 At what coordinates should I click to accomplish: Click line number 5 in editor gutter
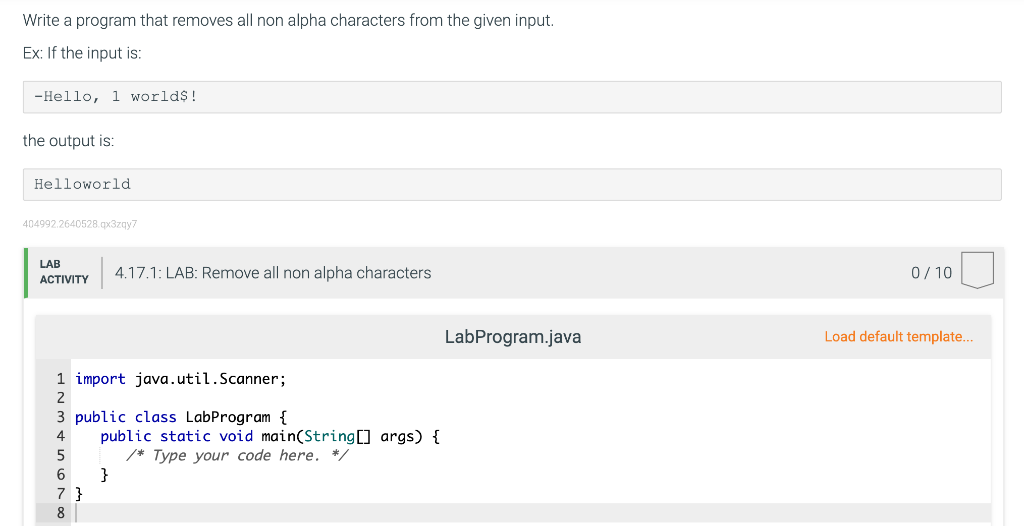(61, 455)
